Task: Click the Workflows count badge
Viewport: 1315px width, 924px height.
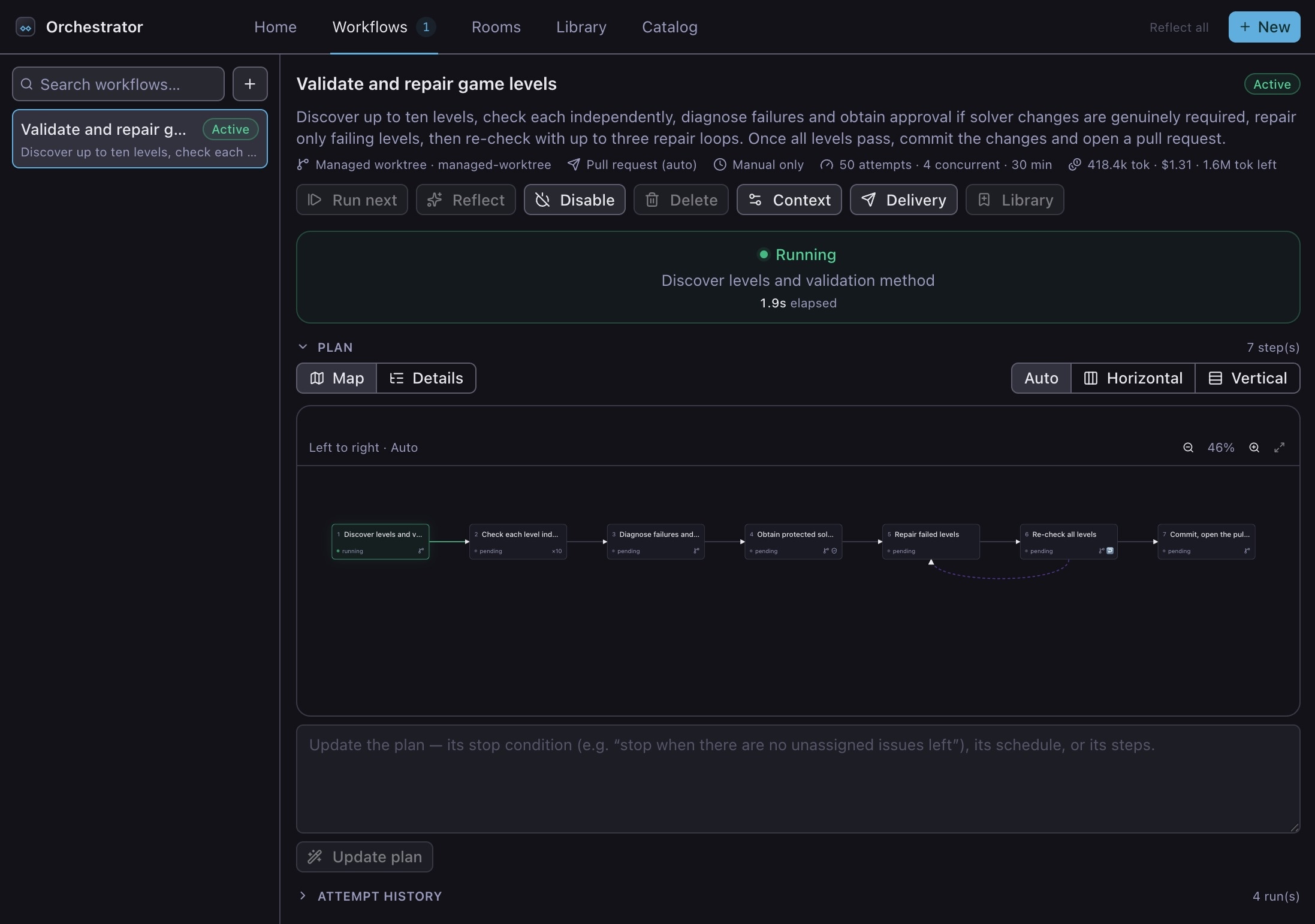Action: (x=426, y=27)
